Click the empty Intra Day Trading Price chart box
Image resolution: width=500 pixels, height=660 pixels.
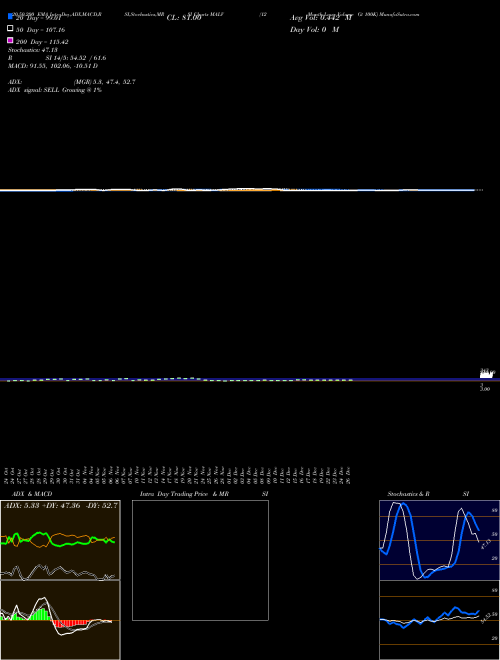pos(200,560)
